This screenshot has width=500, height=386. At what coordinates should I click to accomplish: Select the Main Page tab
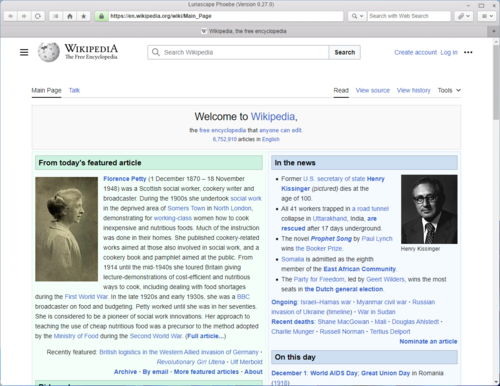click(x=46, y=90)
